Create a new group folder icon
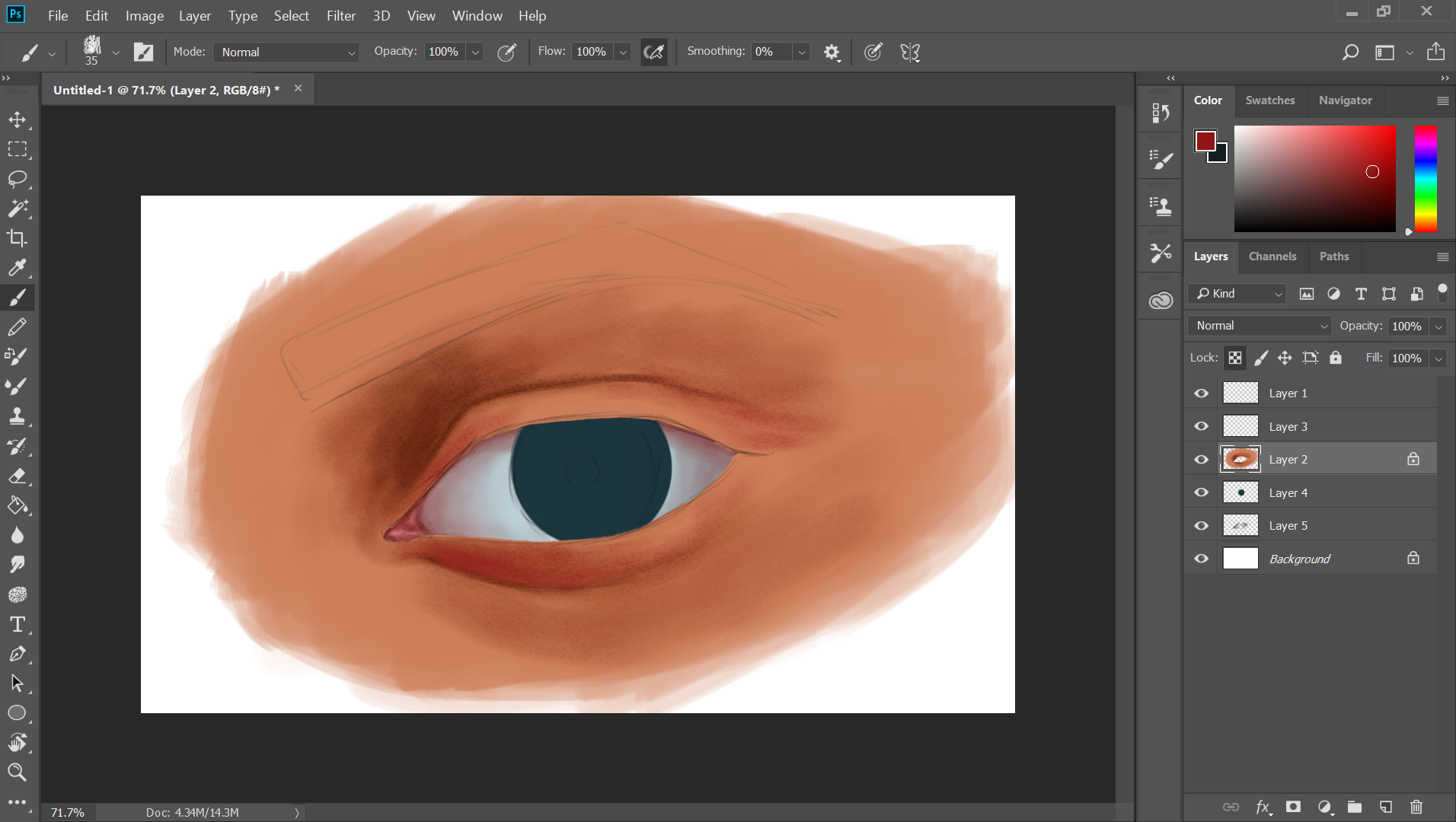1456x822 pixels. tap(1355, 807)
